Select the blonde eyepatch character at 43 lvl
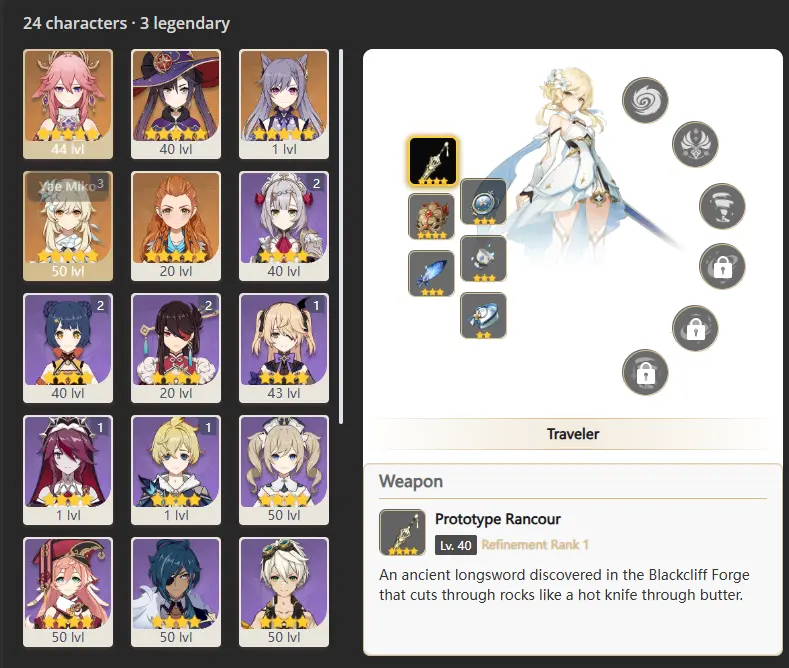Screen dimensions: 789x668 point(284,348)
